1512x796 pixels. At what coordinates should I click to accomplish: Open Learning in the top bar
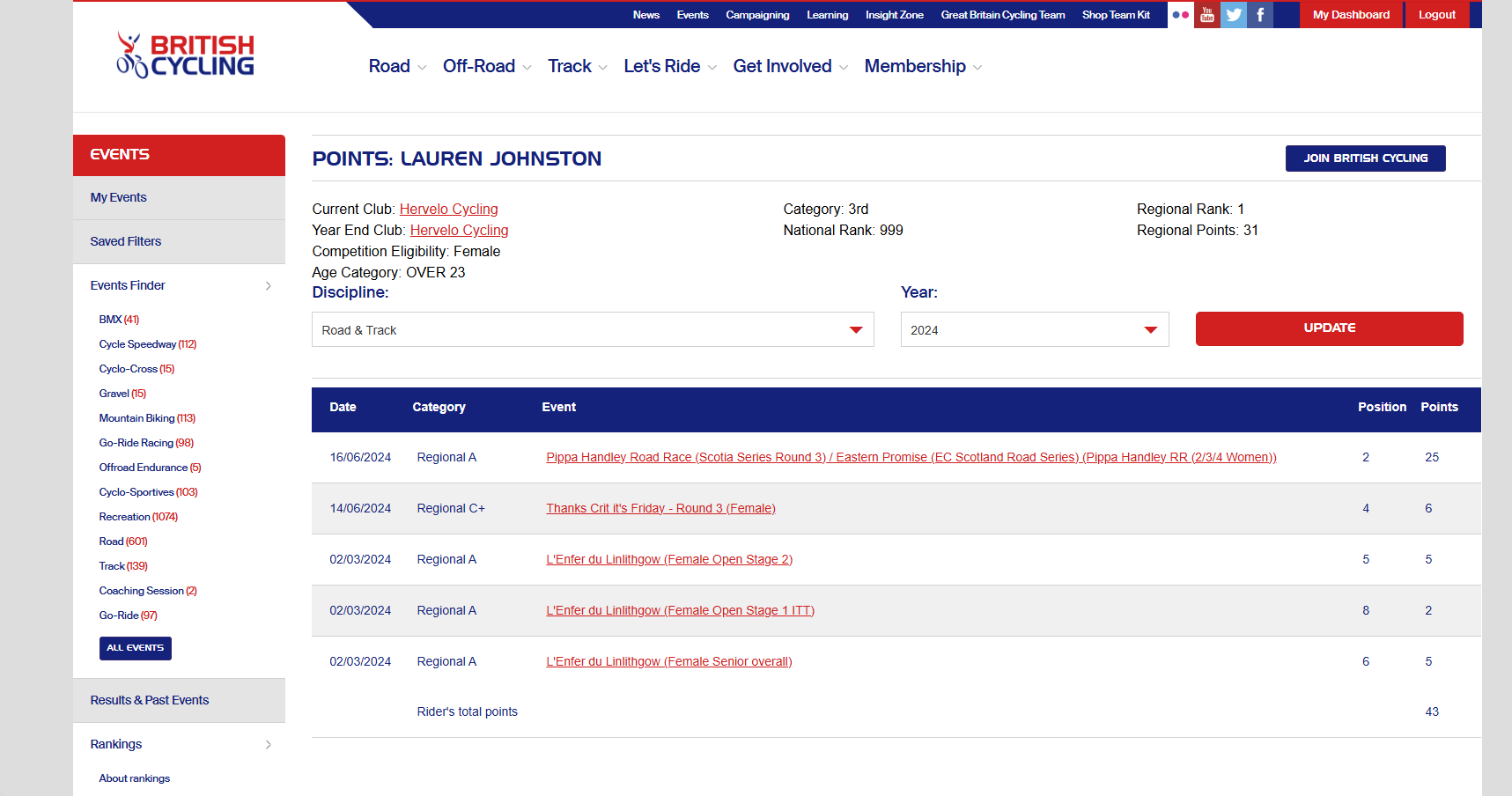point(827,15)
